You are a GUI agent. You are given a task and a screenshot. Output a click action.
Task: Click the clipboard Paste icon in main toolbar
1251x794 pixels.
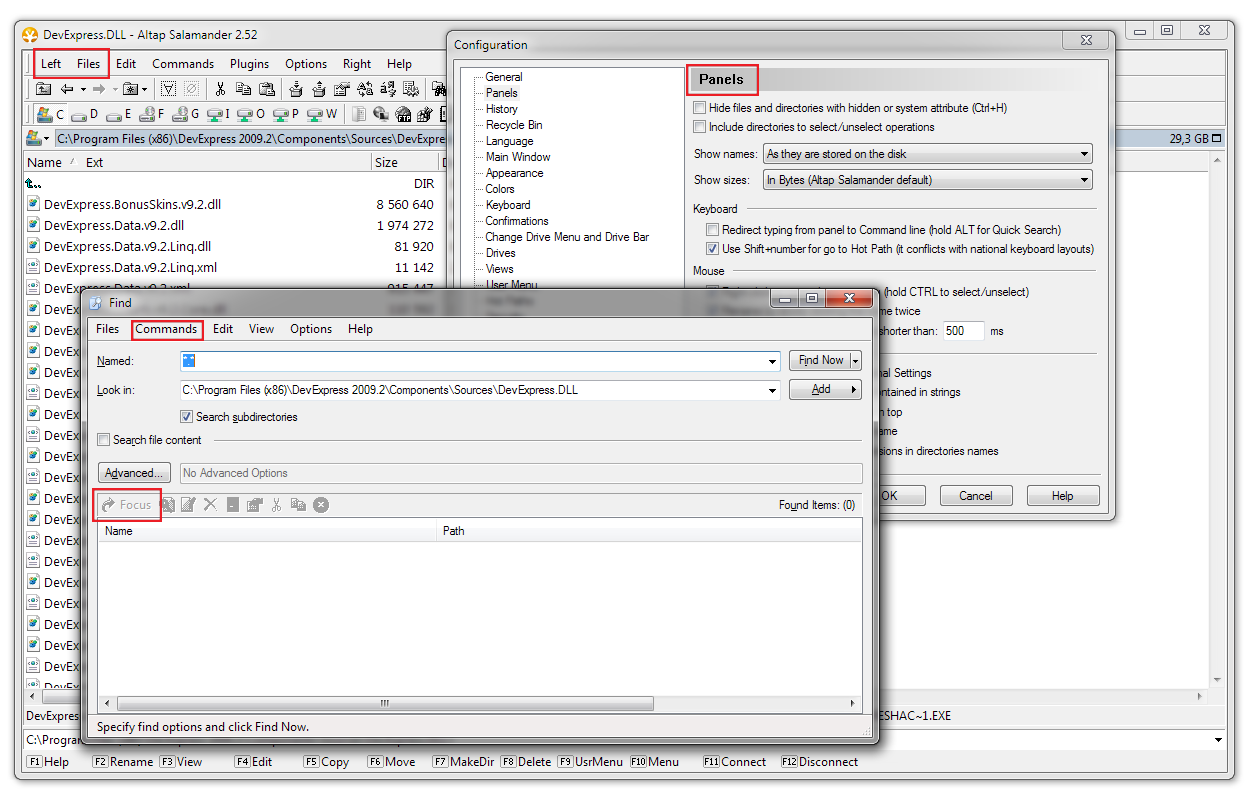[266, 89]
